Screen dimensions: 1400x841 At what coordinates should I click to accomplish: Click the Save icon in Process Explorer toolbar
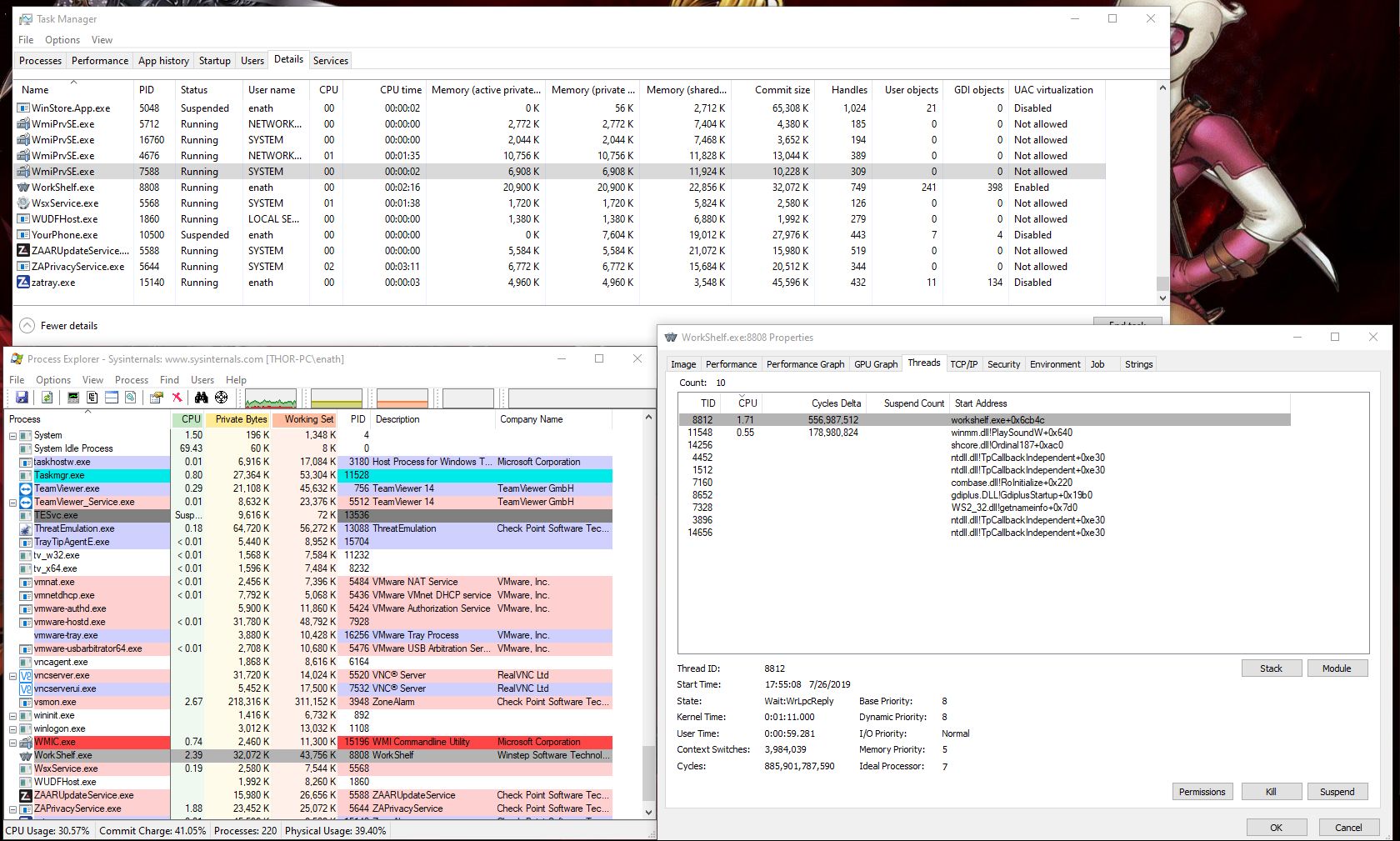(x=22, y=398)
